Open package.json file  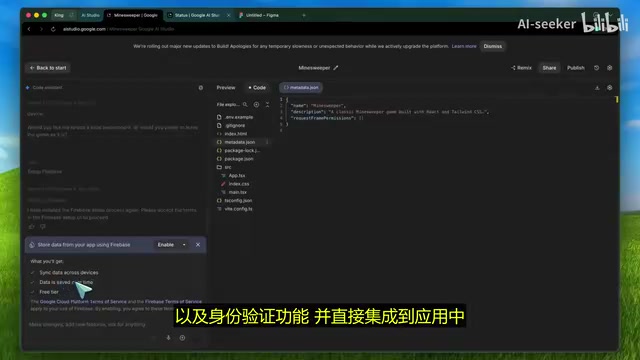tap(239, 159)
